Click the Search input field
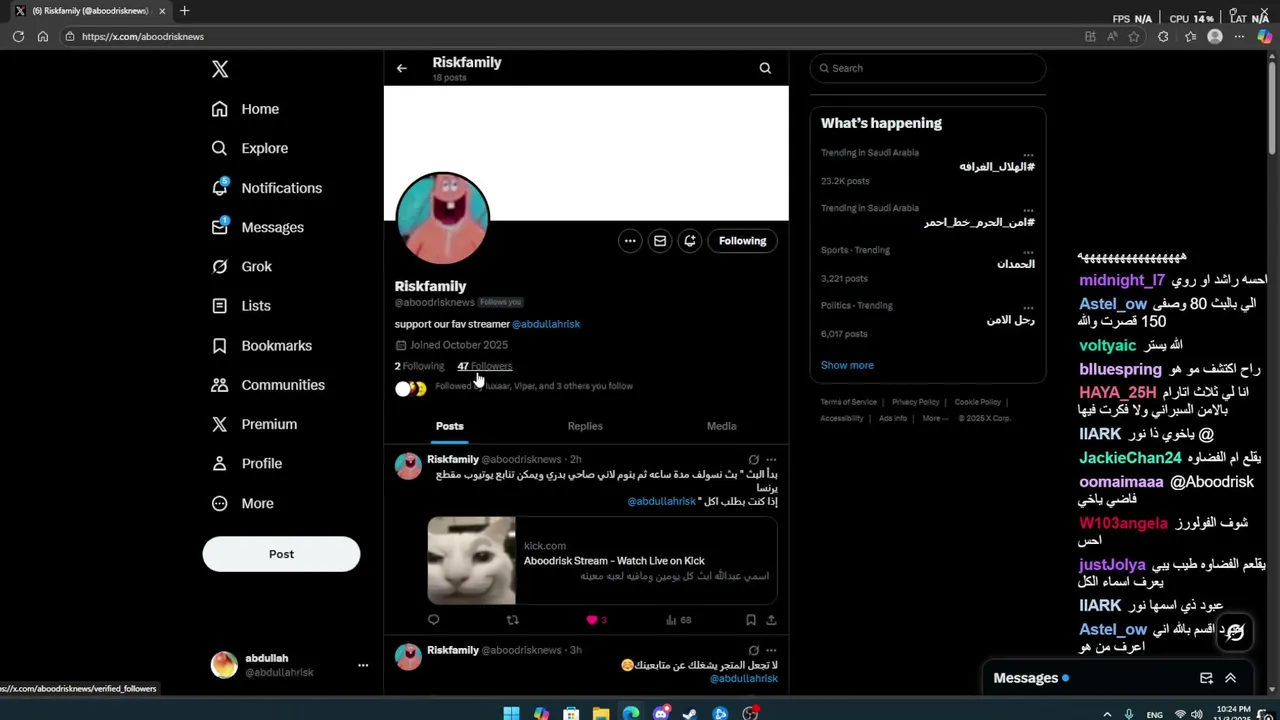 click(928, 68)
